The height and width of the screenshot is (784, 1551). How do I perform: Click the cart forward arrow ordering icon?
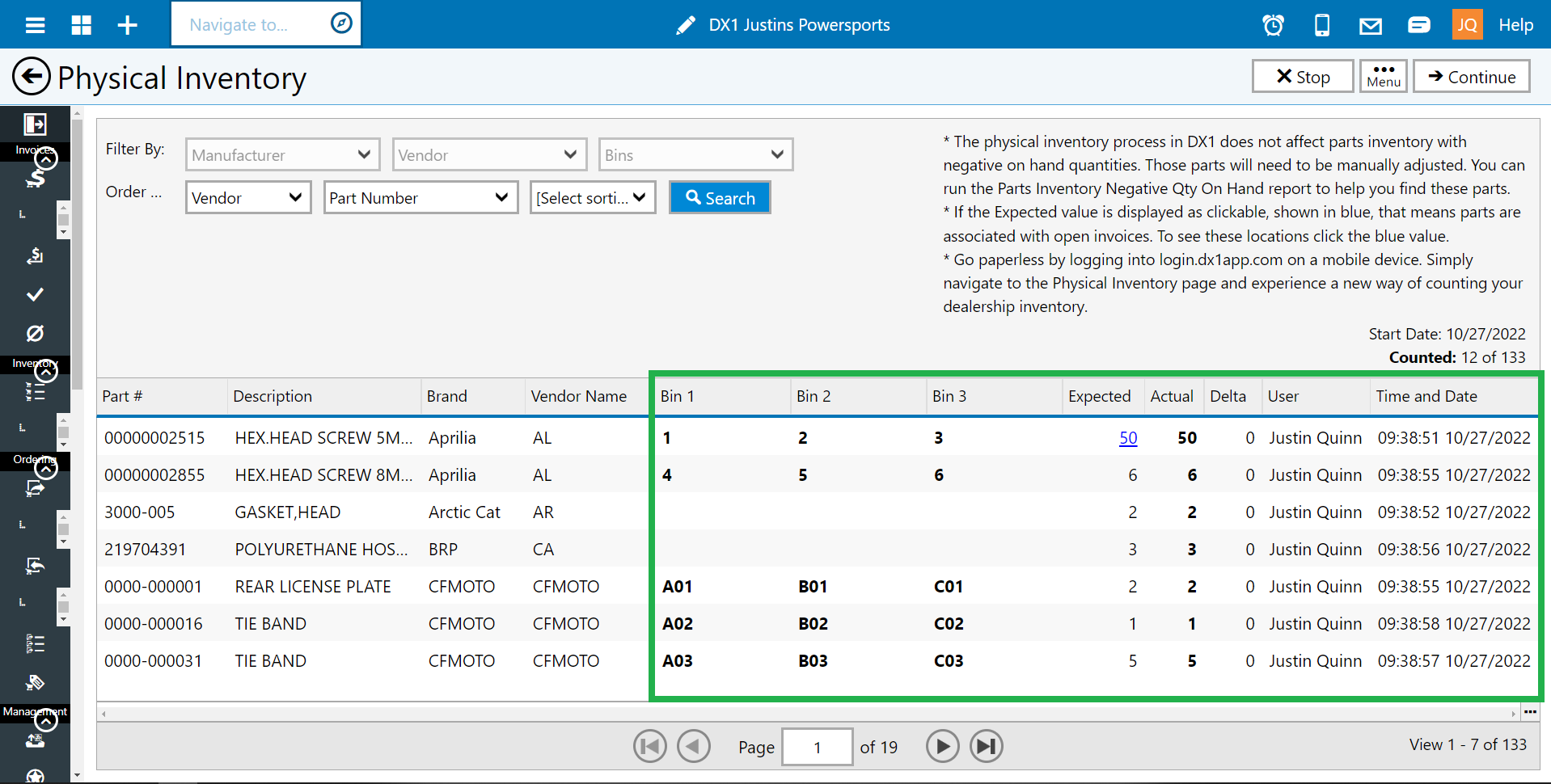[x=35, y=488]
